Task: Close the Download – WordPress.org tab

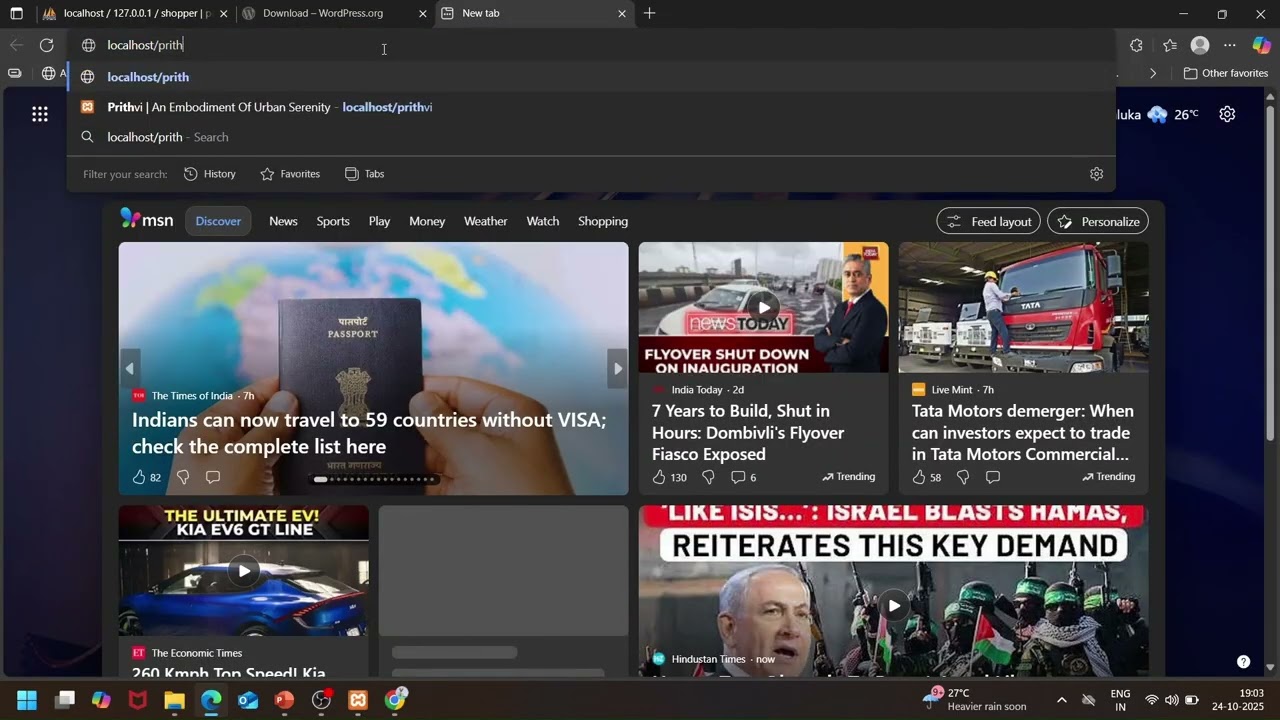Action: [422, 14]
